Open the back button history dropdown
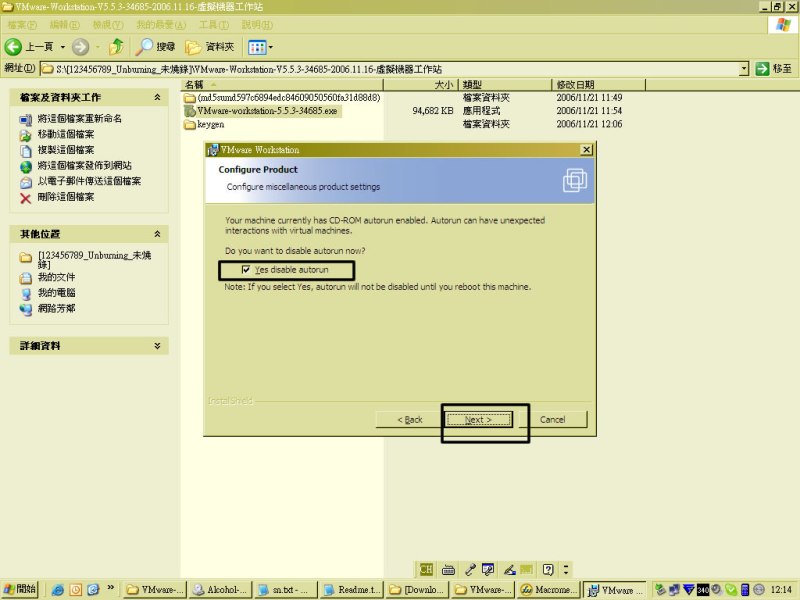Screen dimensions: 800x600 pyautogui.click(x=63, y=47)
